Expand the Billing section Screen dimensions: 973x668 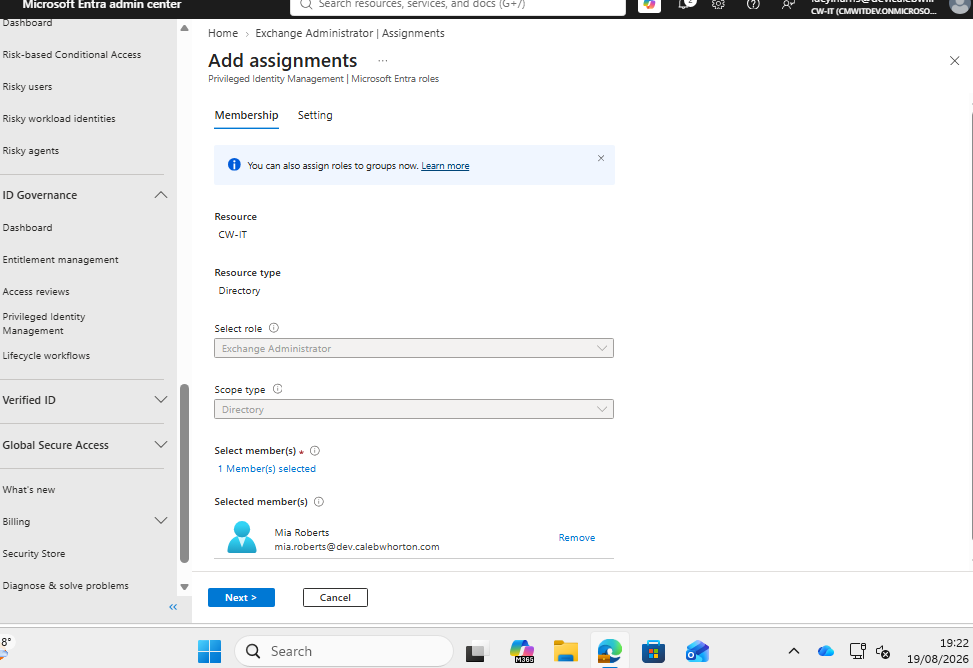161,521
